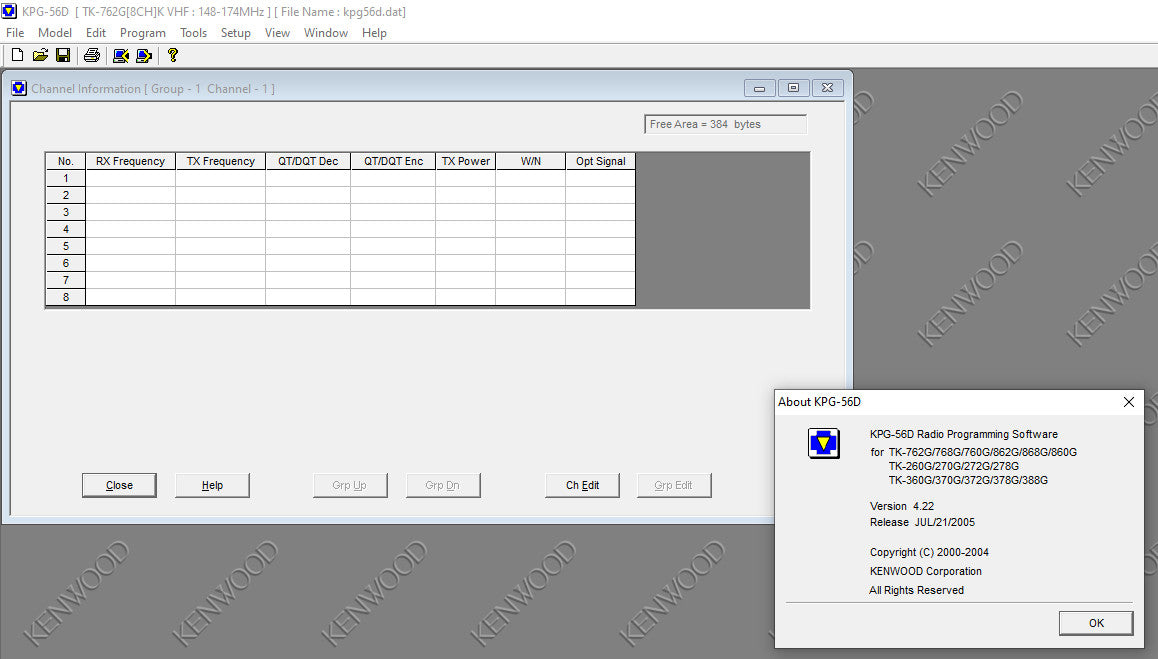Click the Grp Dn button
Image resolution: width=1158 pixels, height=659 pixels.
coord(442,485)
